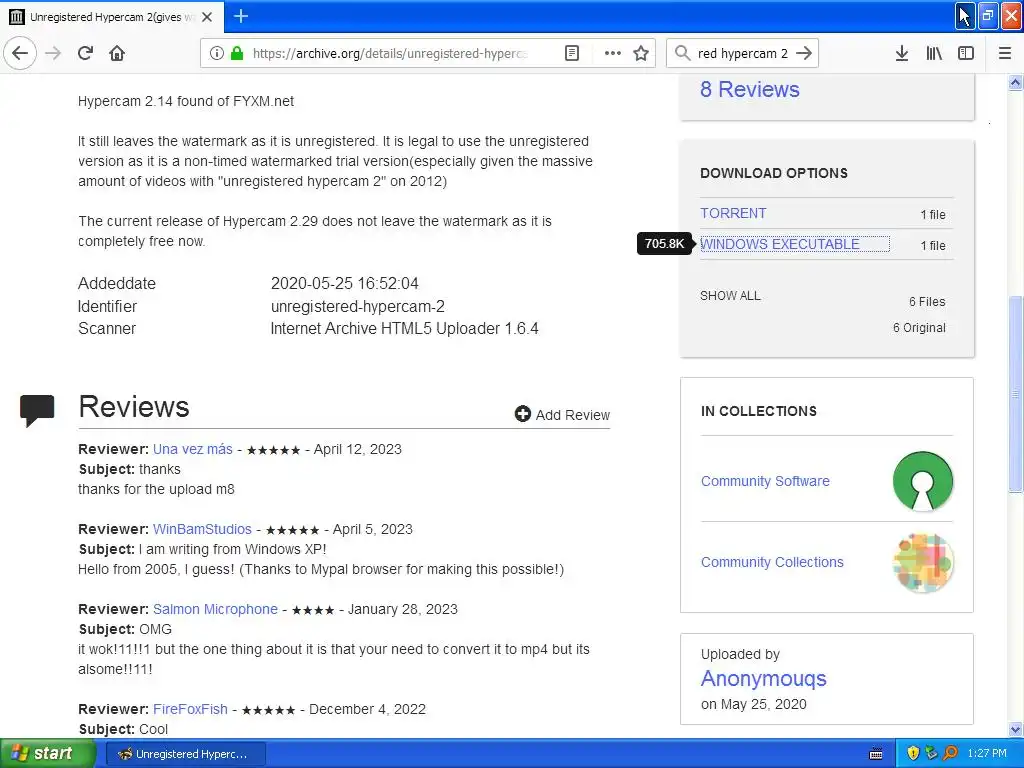This screenshot has height=768, width=1024.
Task: Click SHOW ALL download files
Action: [730, 296]
